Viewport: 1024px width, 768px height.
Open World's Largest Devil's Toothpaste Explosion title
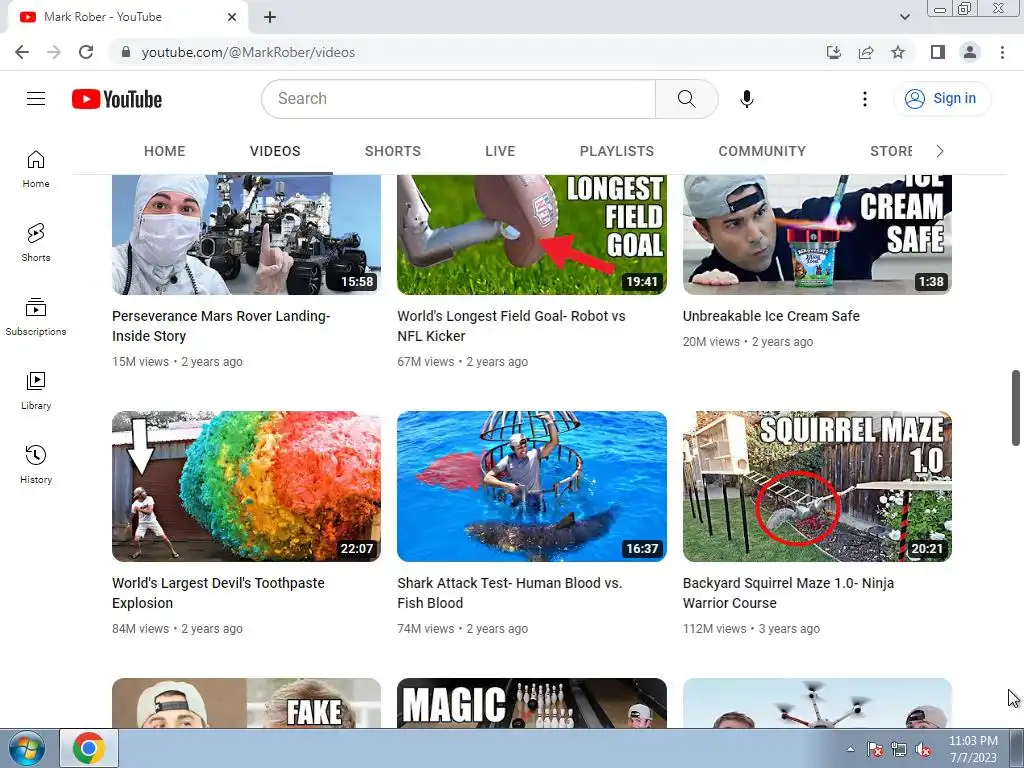pos(218,593)
